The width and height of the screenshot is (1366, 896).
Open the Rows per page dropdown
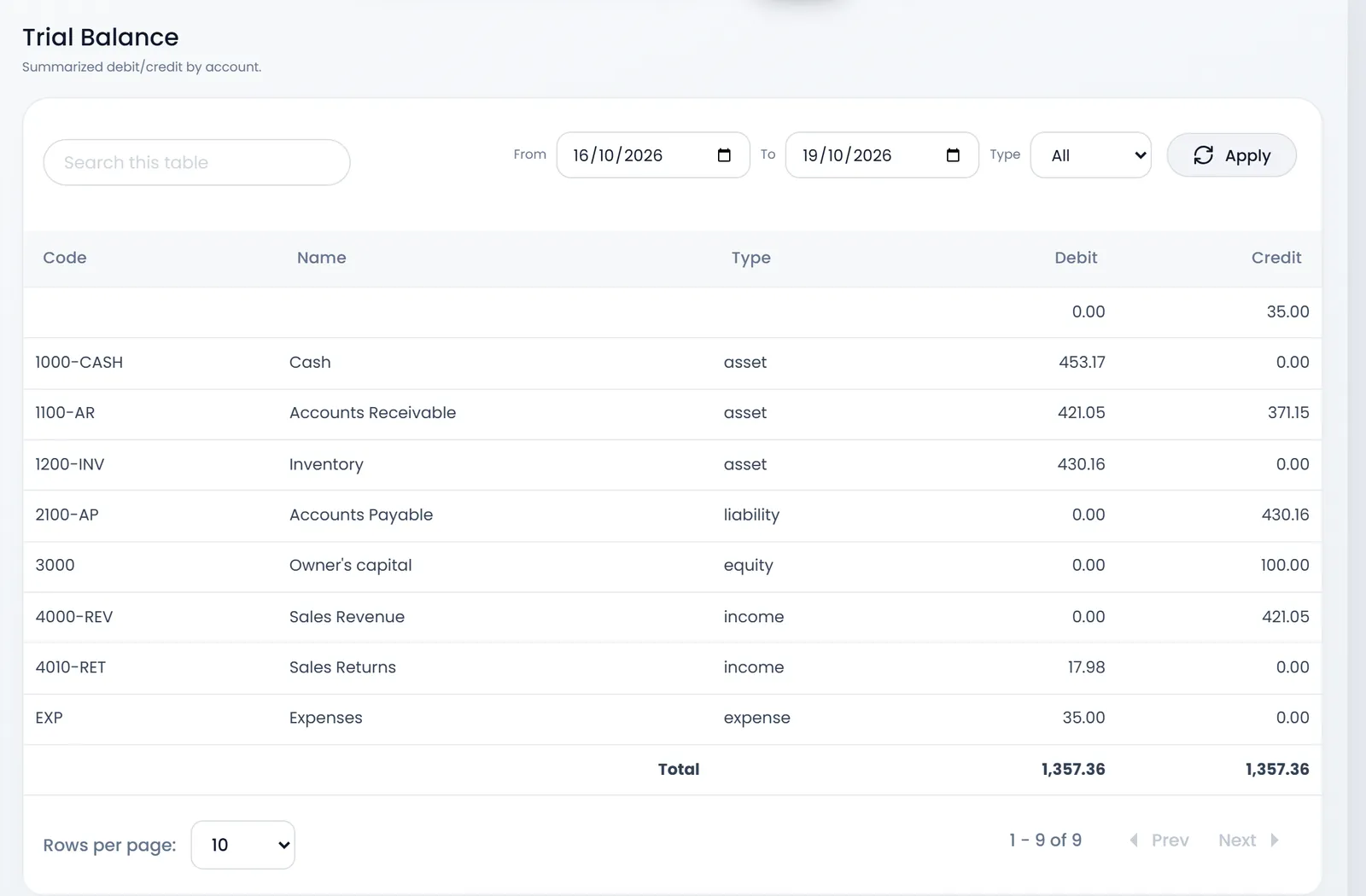click(x=242, y=845)
